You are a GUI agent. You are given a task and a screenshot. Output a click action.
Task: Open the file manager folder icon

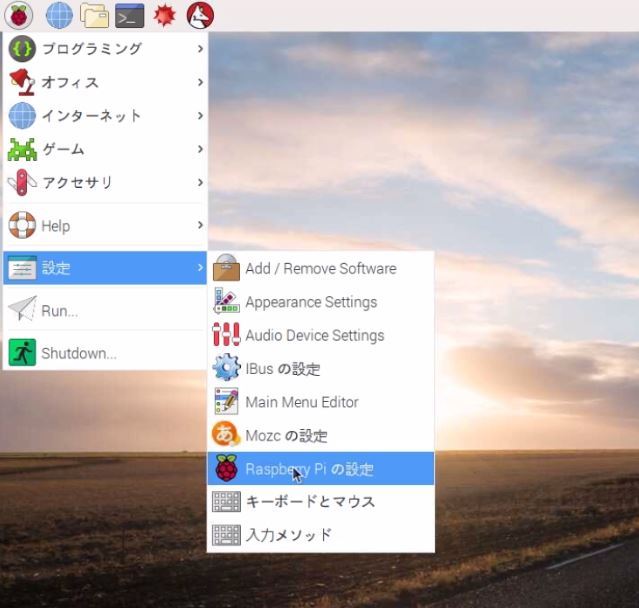pyautogui.click(x=94, y=15)
